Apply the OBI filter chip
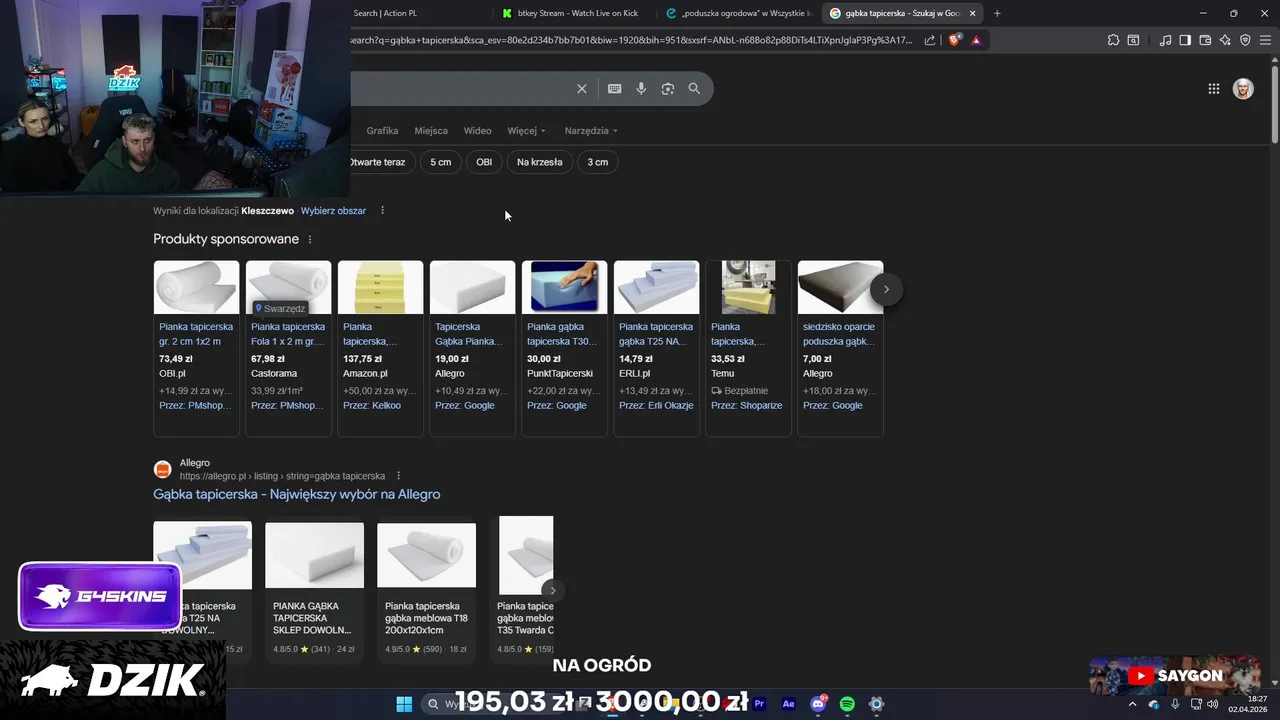 point(484,162)
